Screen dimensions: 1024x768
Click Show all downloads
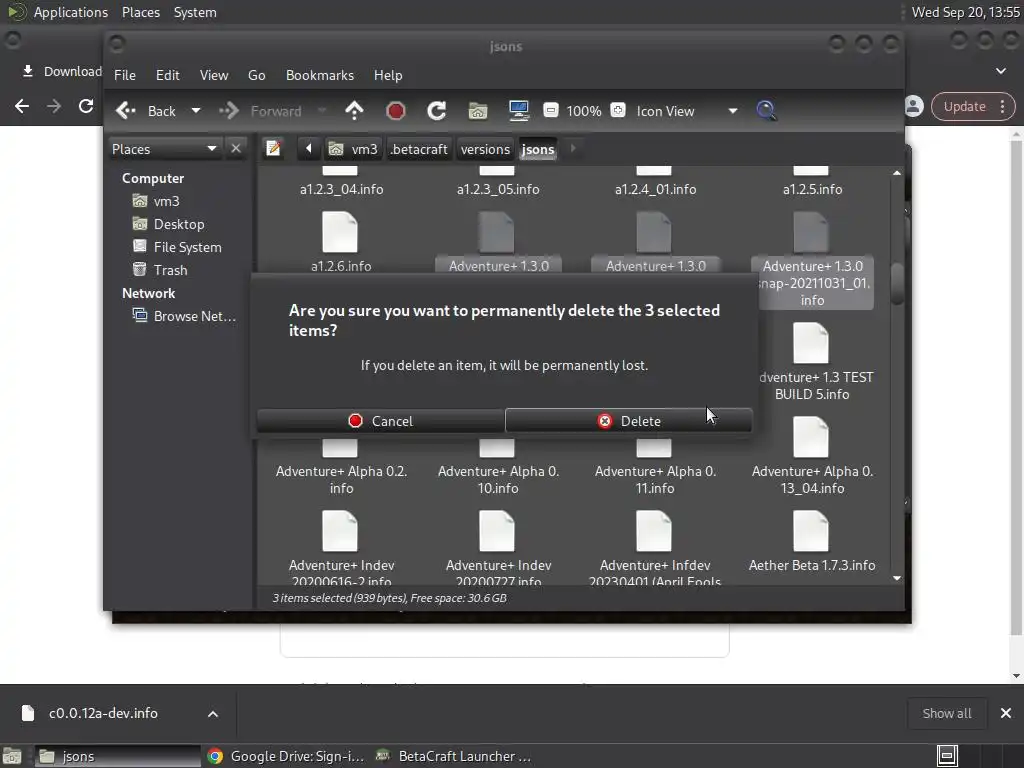point(946,714)
